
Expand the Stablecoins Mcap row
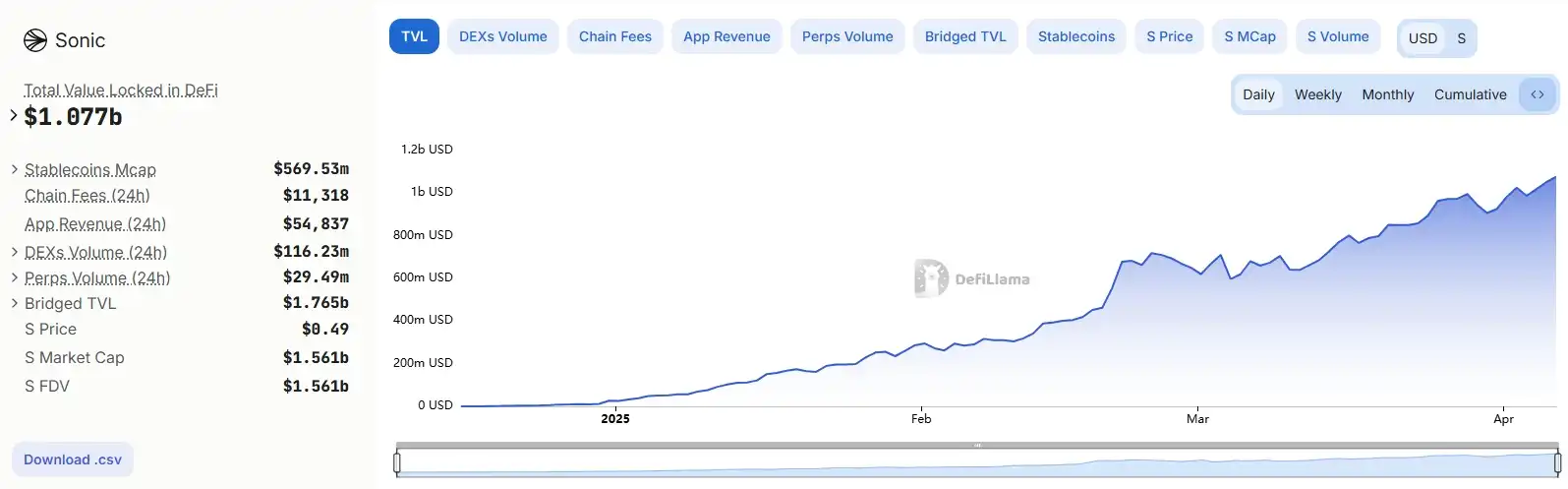(x=15, y=169)
